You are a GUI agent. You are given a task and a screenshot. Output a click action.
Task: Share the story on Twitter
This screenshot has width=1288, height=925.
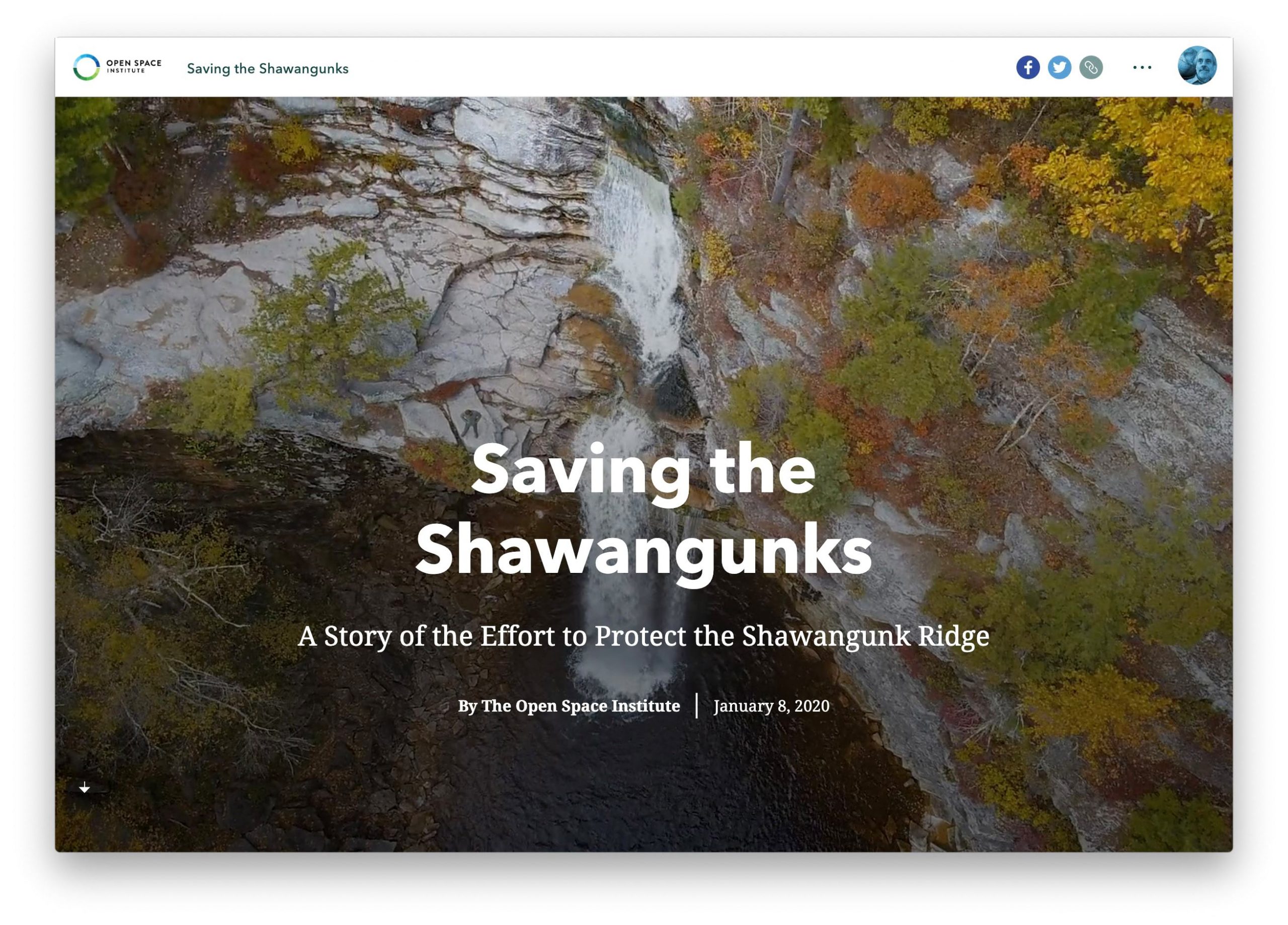click(x=1059, y=67)
